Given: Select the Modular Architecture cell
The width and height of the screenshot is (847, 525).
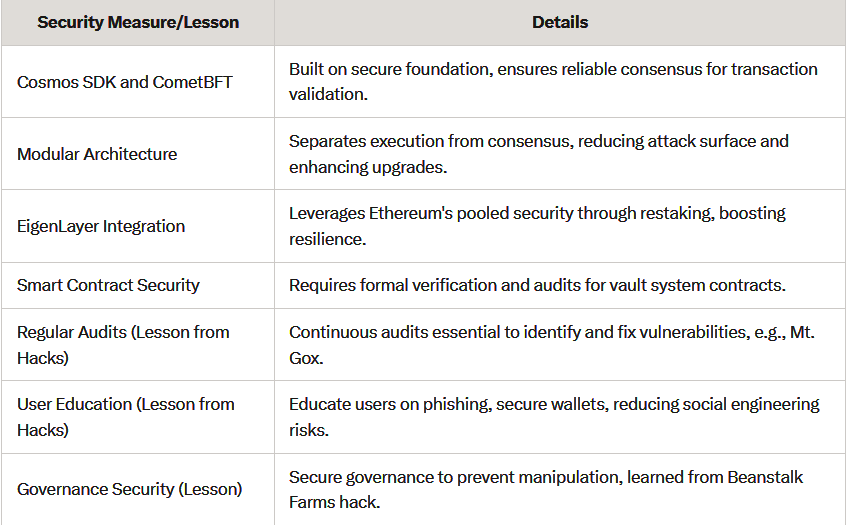Looking at the screenshot, I should (138, 153).
